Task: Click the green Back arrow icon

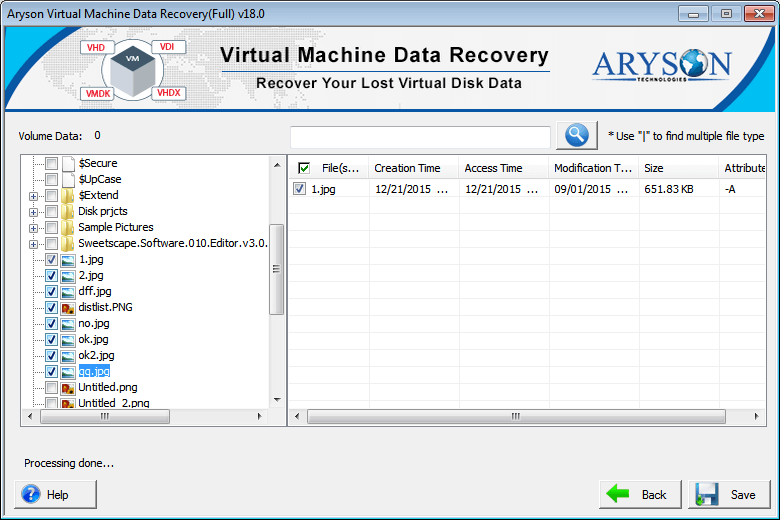Action: pos(617,494)
